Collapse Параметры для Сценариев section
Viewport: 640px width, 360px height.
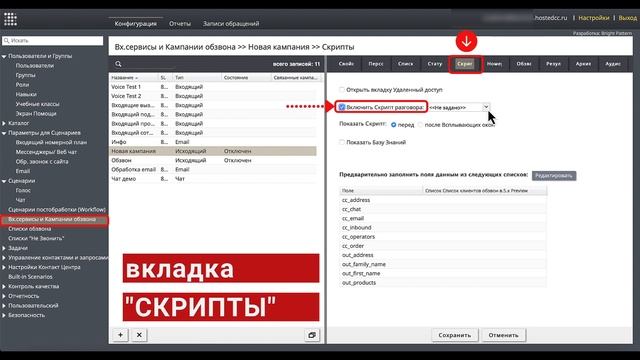click(4, 133)
